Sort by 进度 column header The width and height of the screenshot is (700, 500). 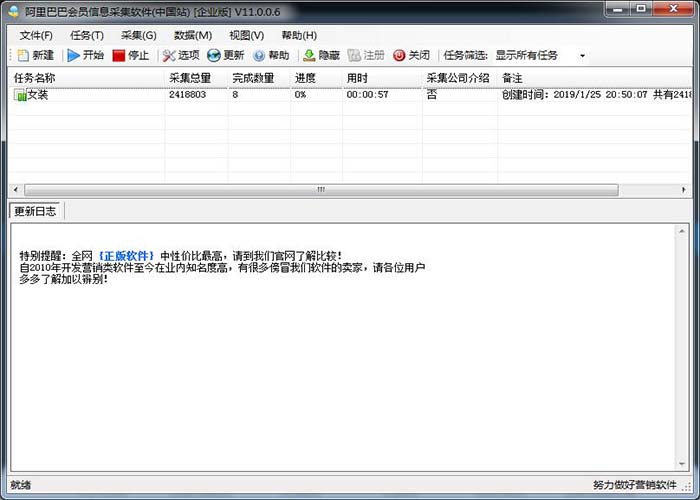pos(317,78)
